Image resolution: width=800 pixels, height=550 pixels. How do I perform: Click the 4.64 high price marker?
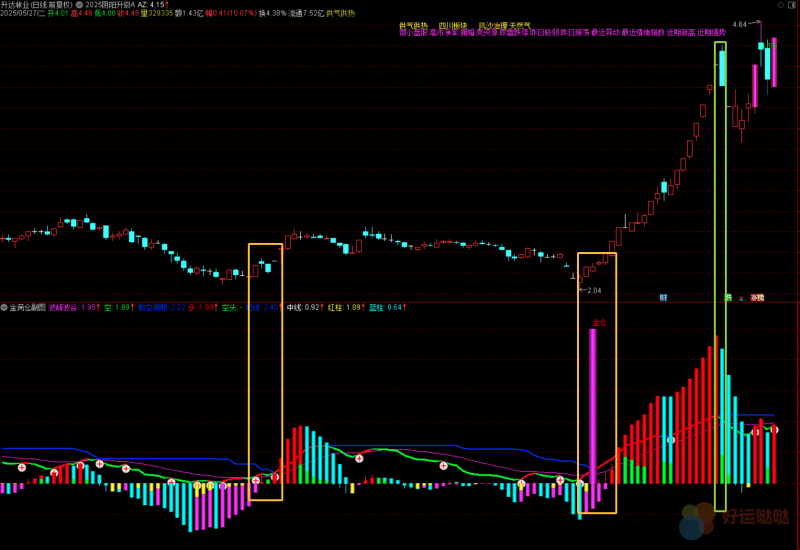(739, 24)
